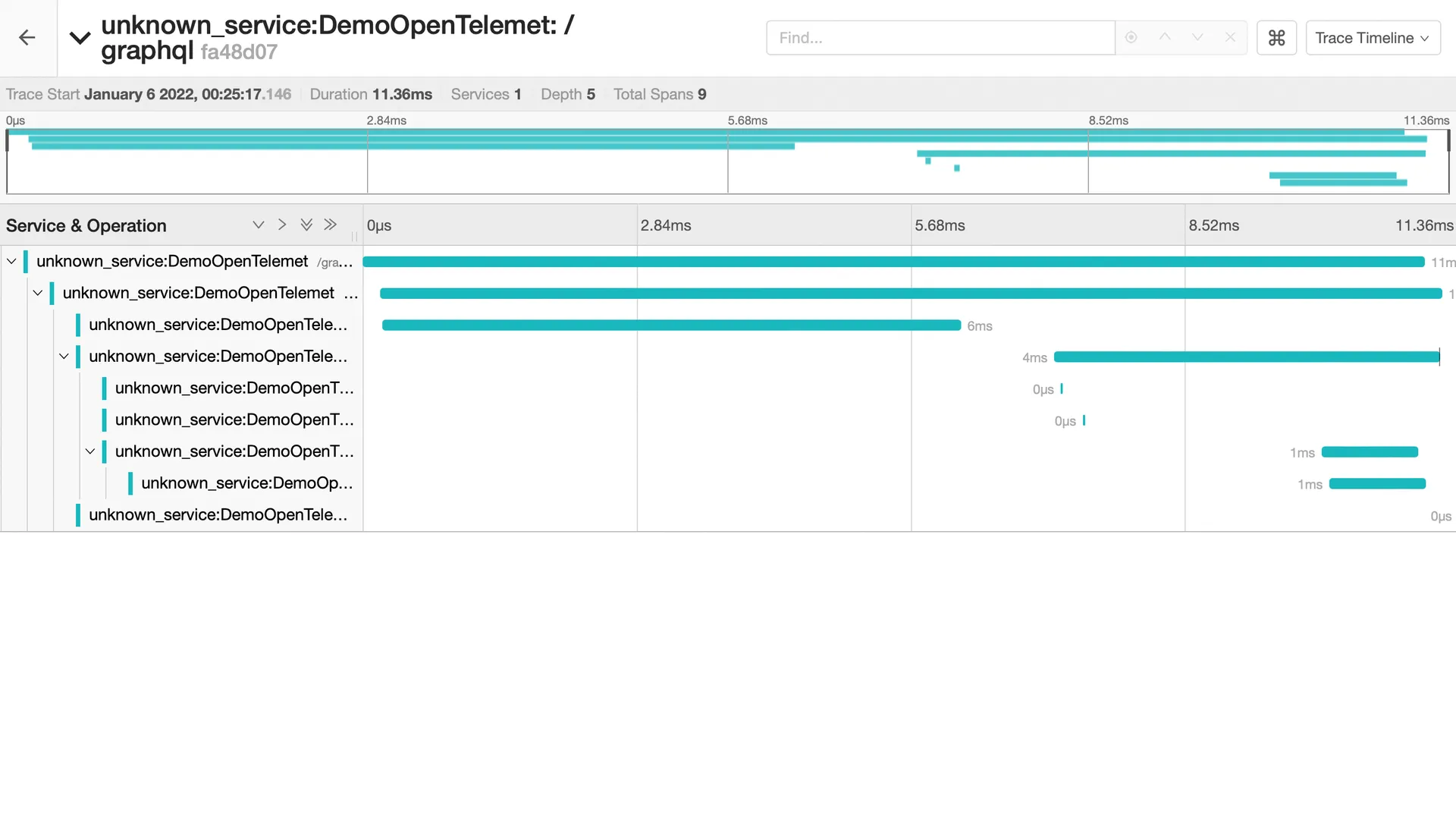Collapse the 4ms span's tree chevron
Viewport: 1456px width, 830px height.
pos(64,357)
